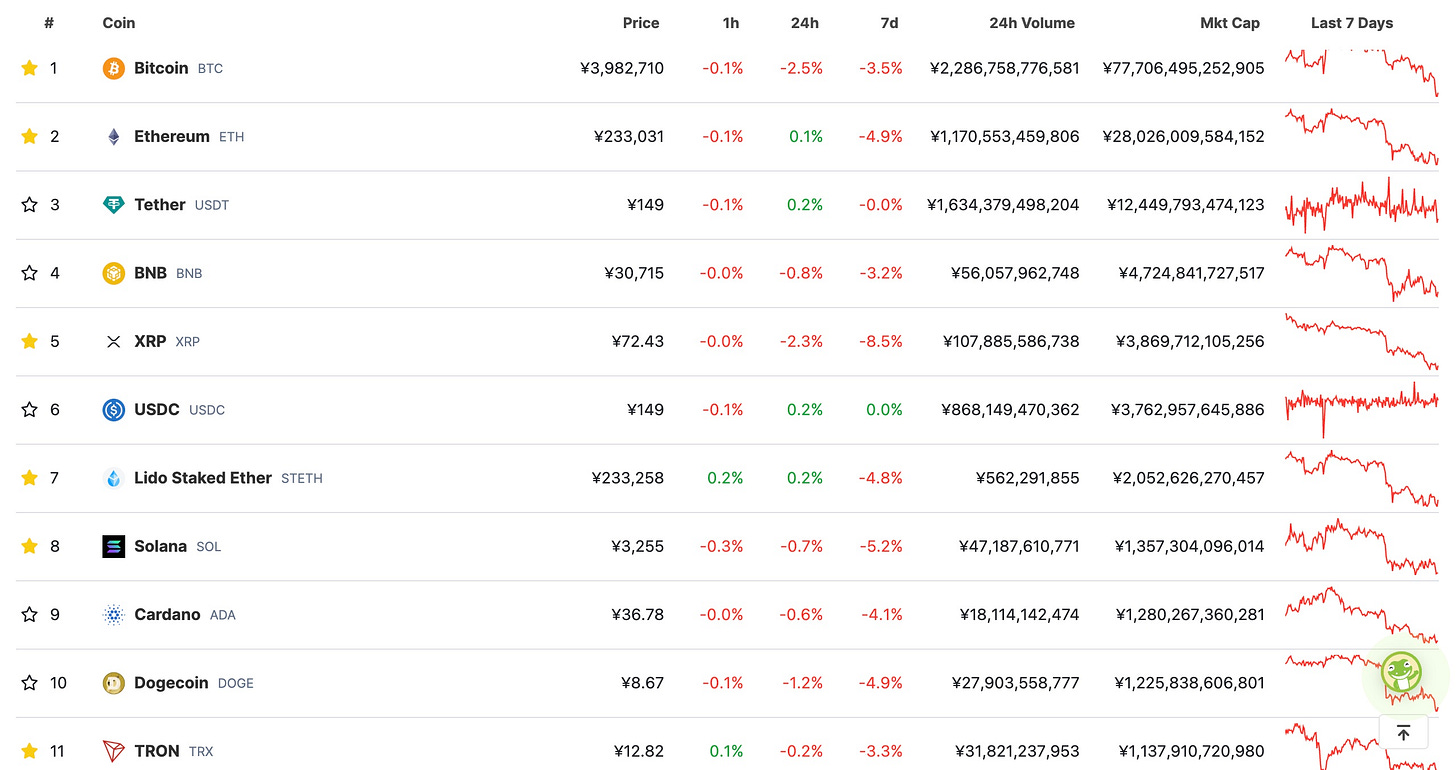Sort by the 7d change header
Image resolution: width=1456 pixels, height=770 pixels.
889,23
